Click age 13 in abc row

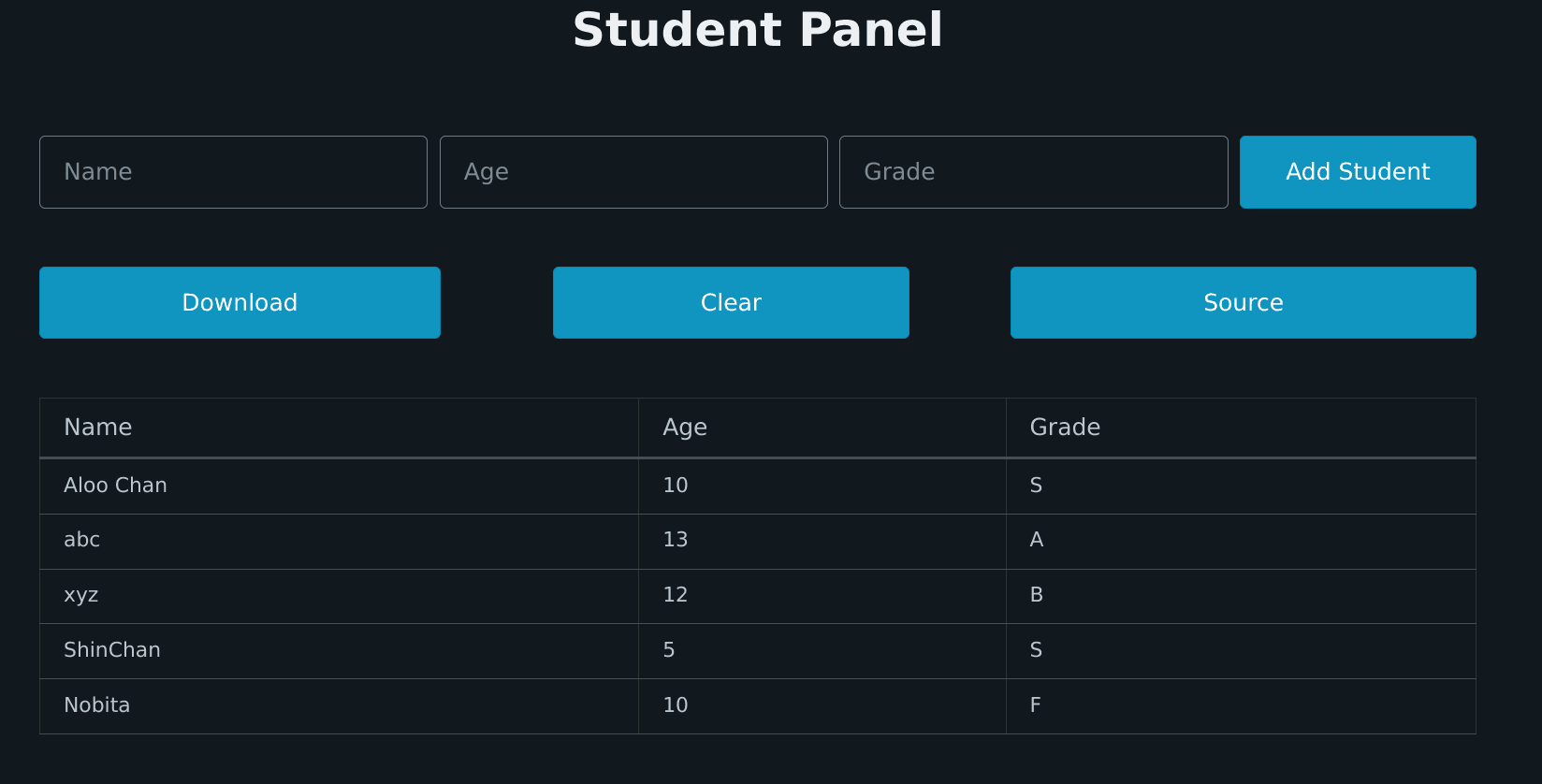click(676, 540)
